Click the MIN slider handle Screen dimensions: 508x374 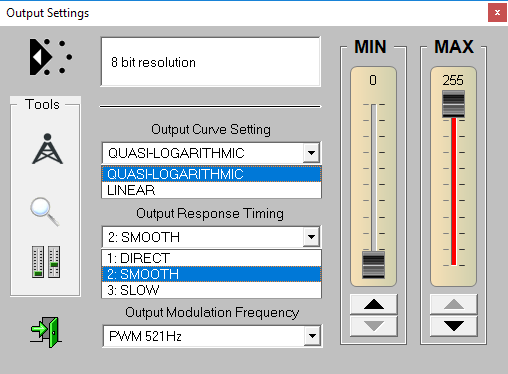373,265
